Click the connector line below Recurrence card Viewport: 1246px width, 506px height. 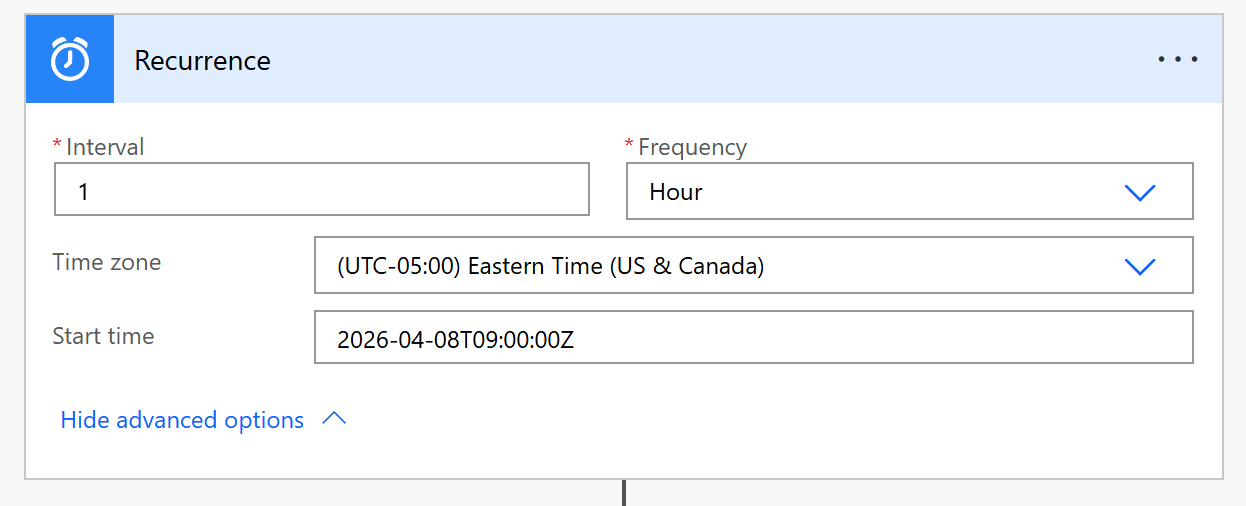(x=624, y=493)
